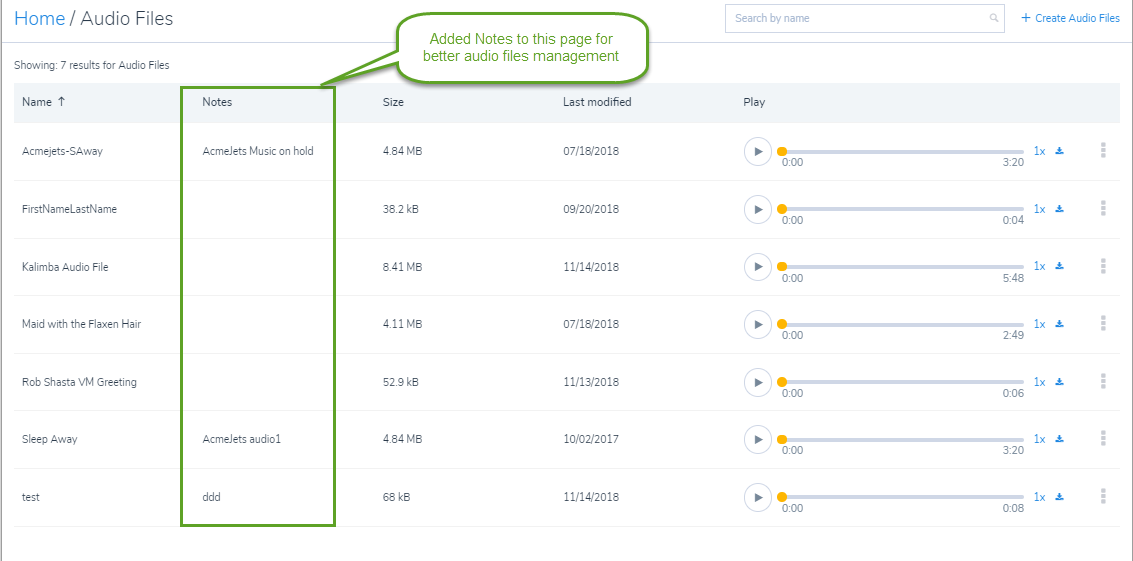Open the three-dot menu for Kalimba Audio File
1133x561 pixels.
(x=1103, y=265)
